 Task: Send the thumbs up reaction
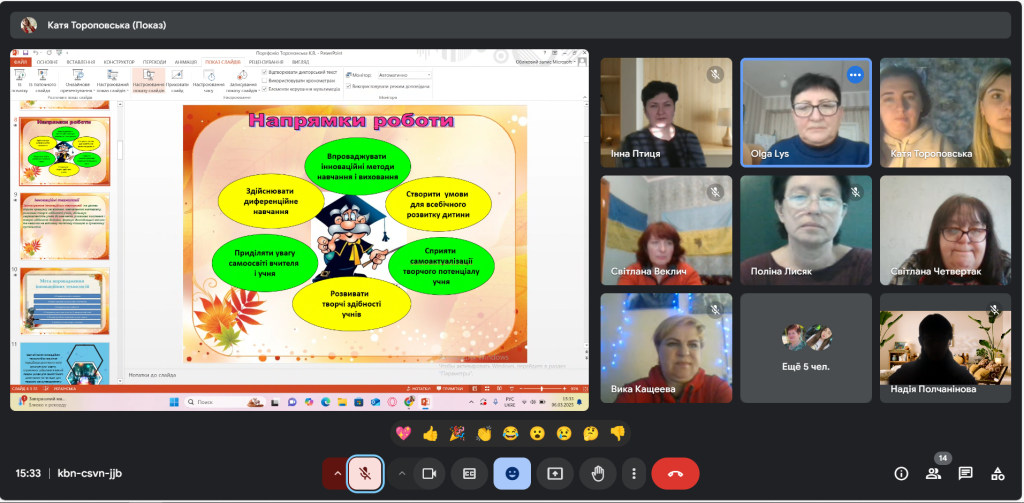(430, 433)
